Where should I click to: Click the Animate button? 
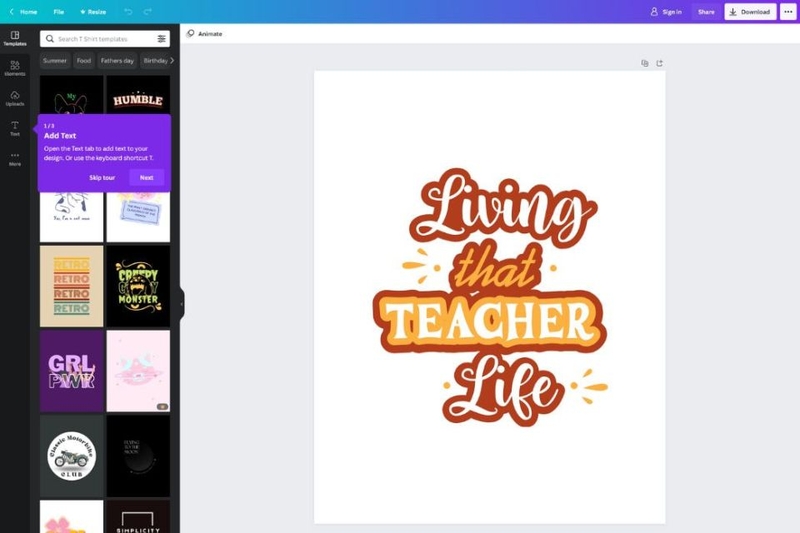point(205,34)
